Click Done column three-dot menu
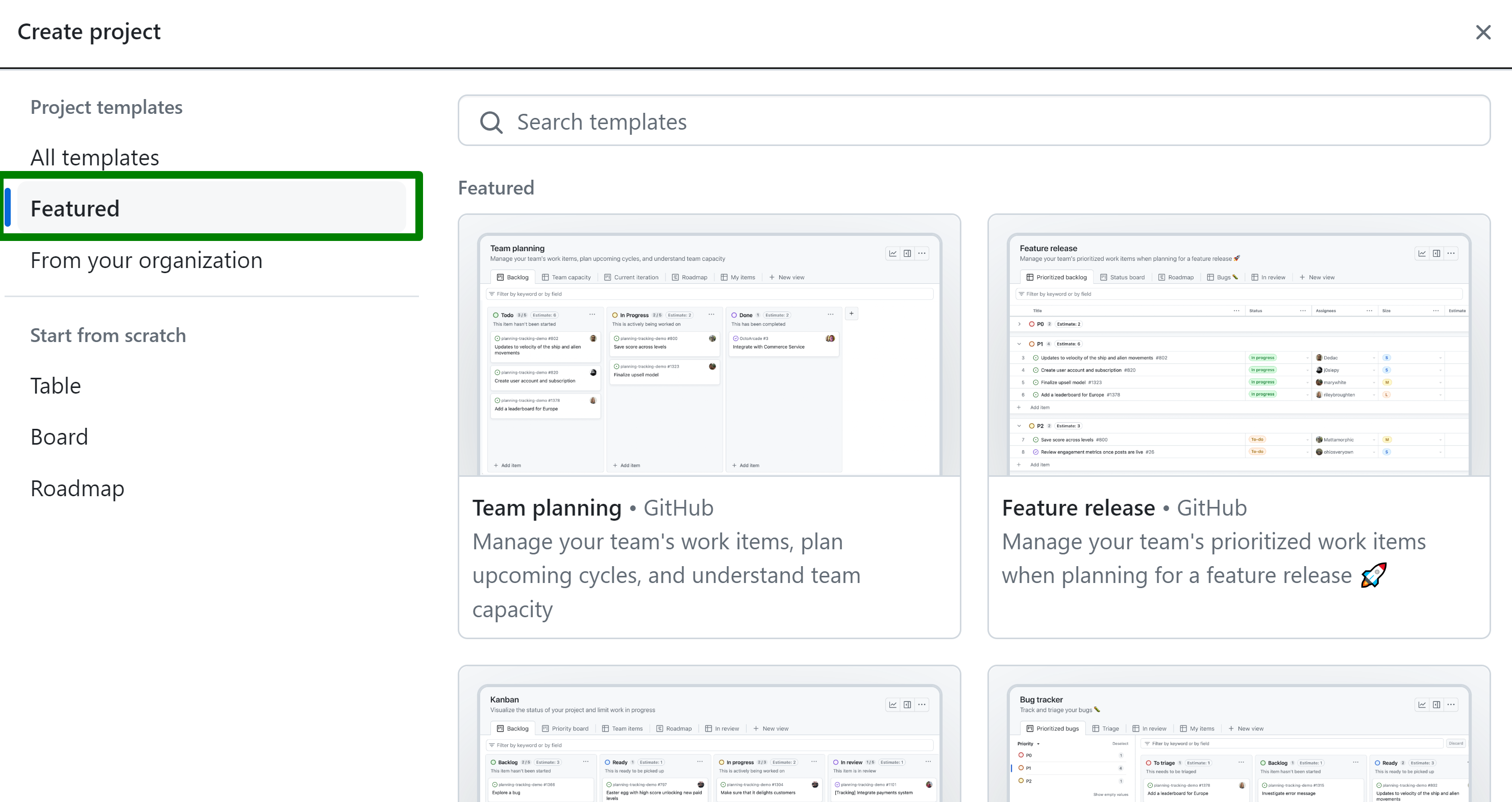The image size is (1512, 802). [831, 314]
